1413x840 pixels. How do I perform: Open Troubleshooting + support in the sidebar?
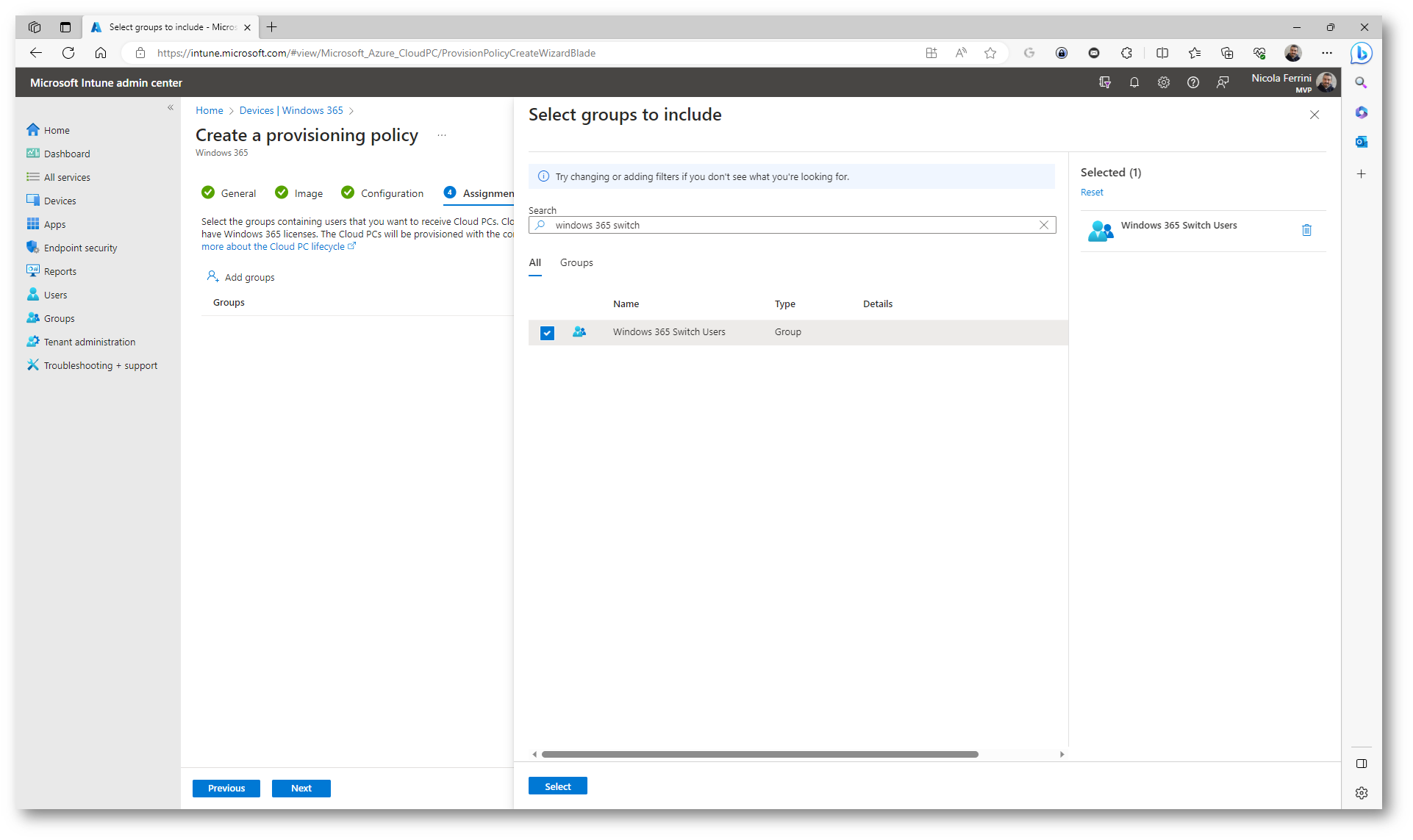tap(100, 365)
